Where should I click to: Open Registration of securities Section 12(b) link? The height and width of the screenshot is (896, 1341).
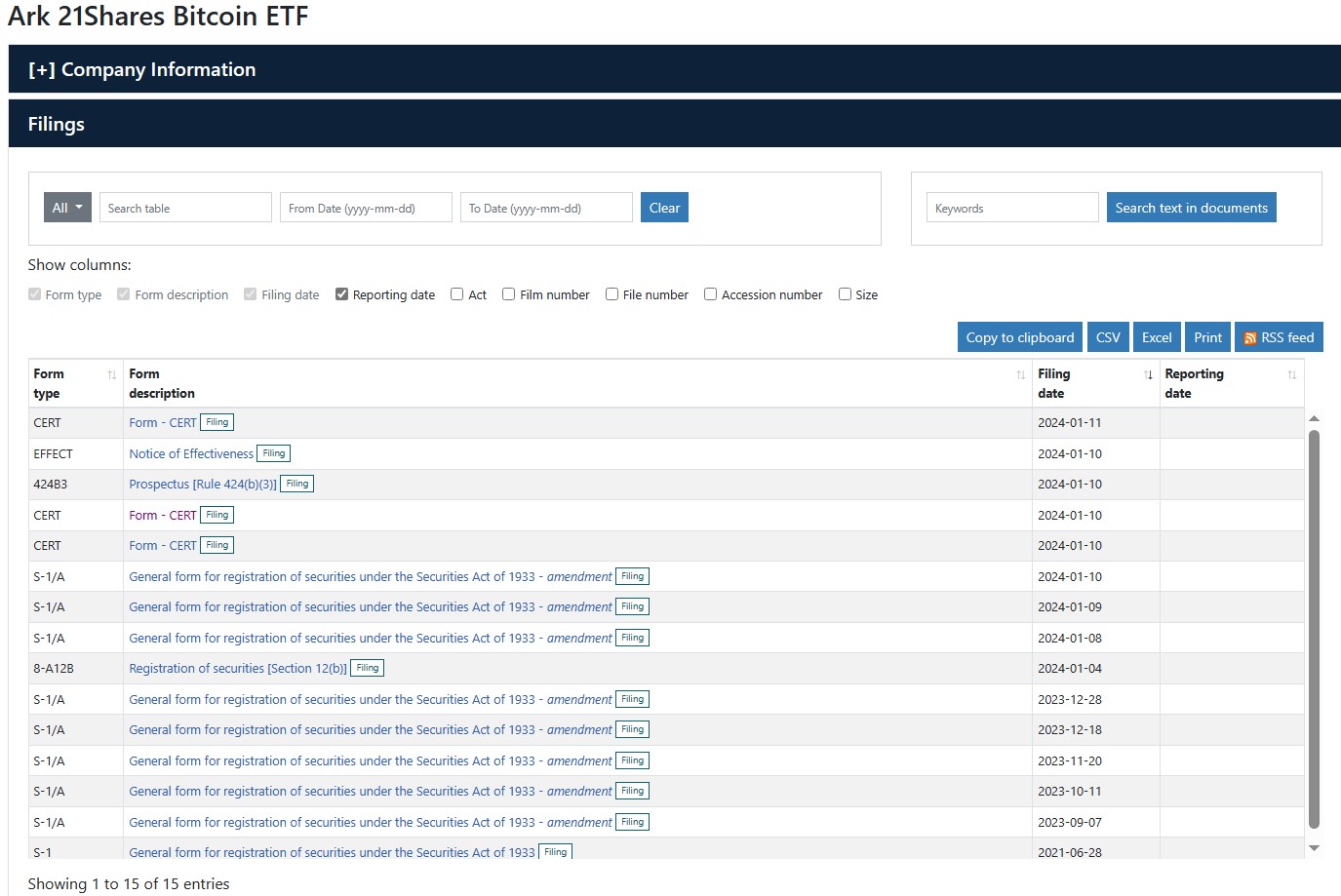pos(238,668)
